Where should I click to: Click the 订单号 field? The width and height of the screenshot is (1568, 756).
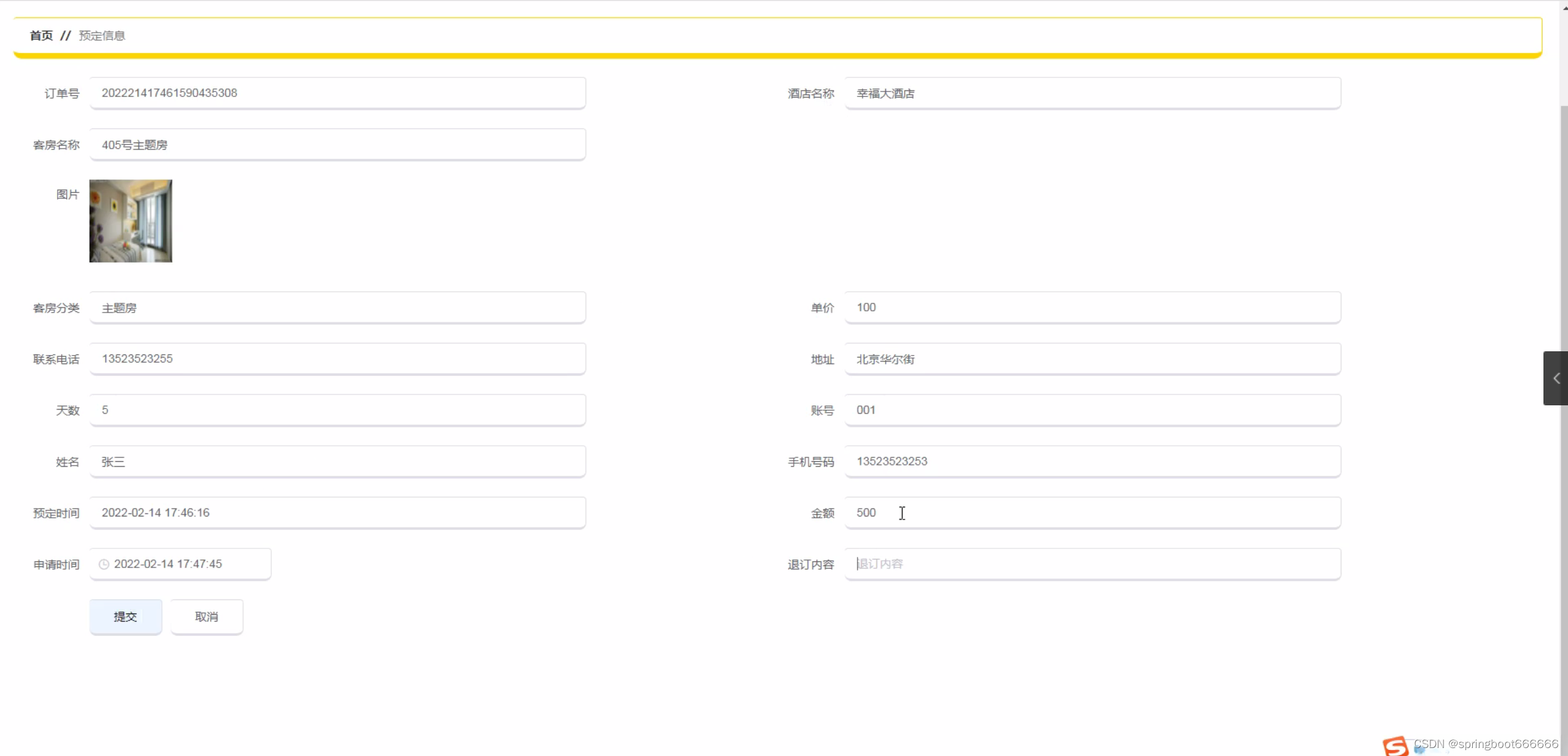337,93
